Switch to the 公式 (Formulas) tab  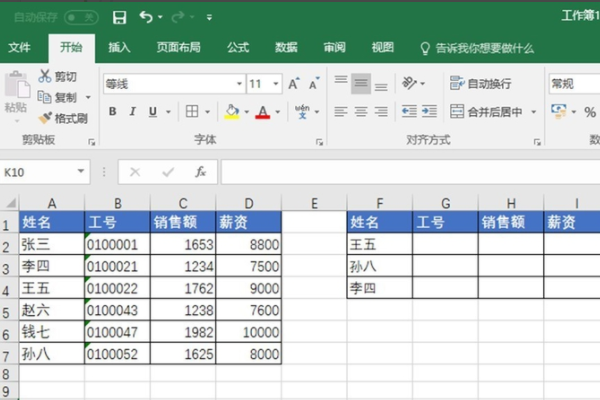tap(238, 47)
